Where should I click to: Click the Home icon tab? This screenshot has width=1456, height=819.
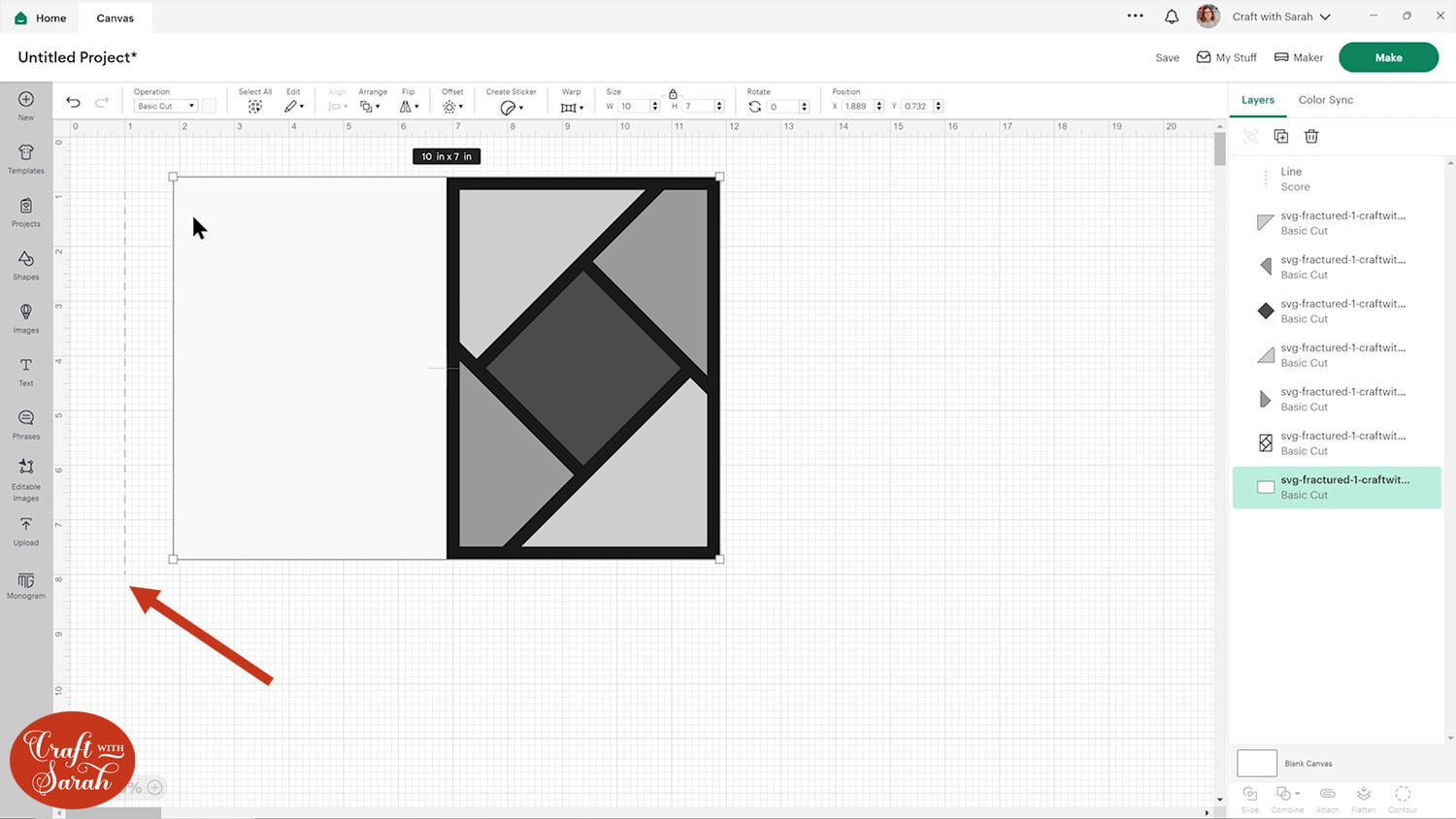tap(41, 17)
